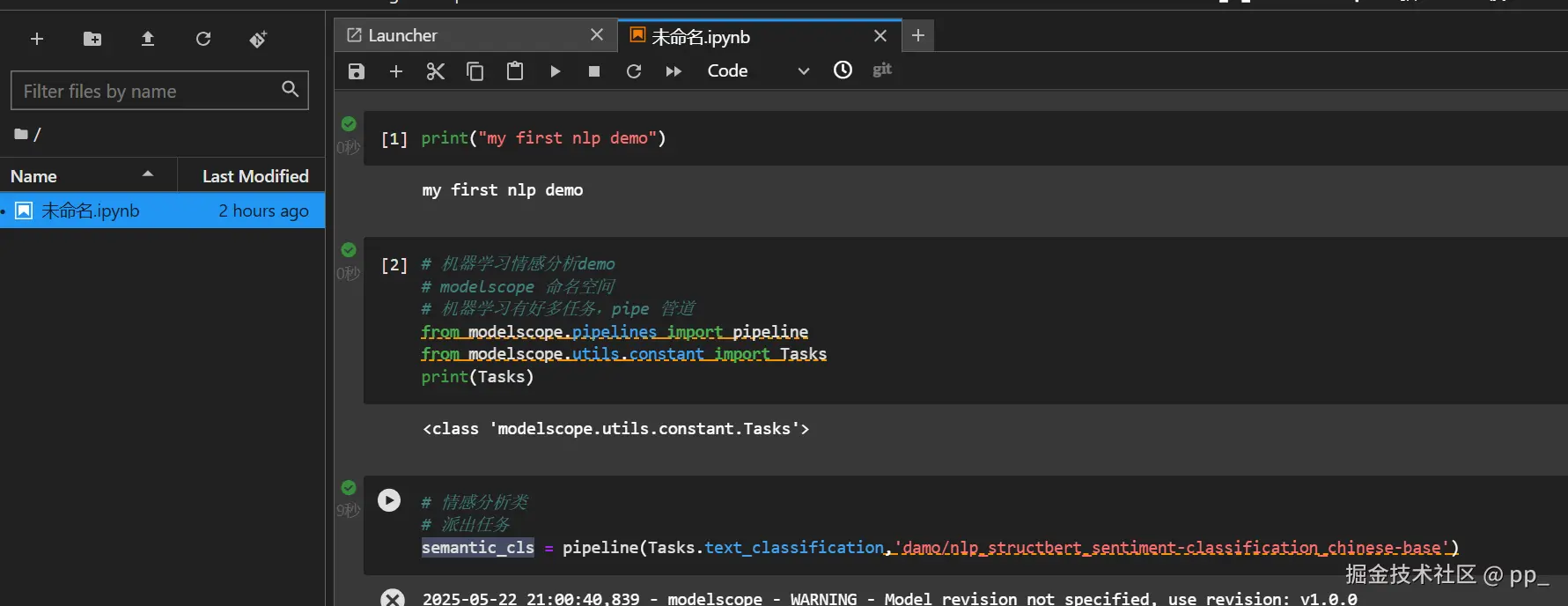Image resolution: width=1568 pixels, height=606 pixels.
Task: Click the error X icon beside warning output
Action: (x=393, y=598)
